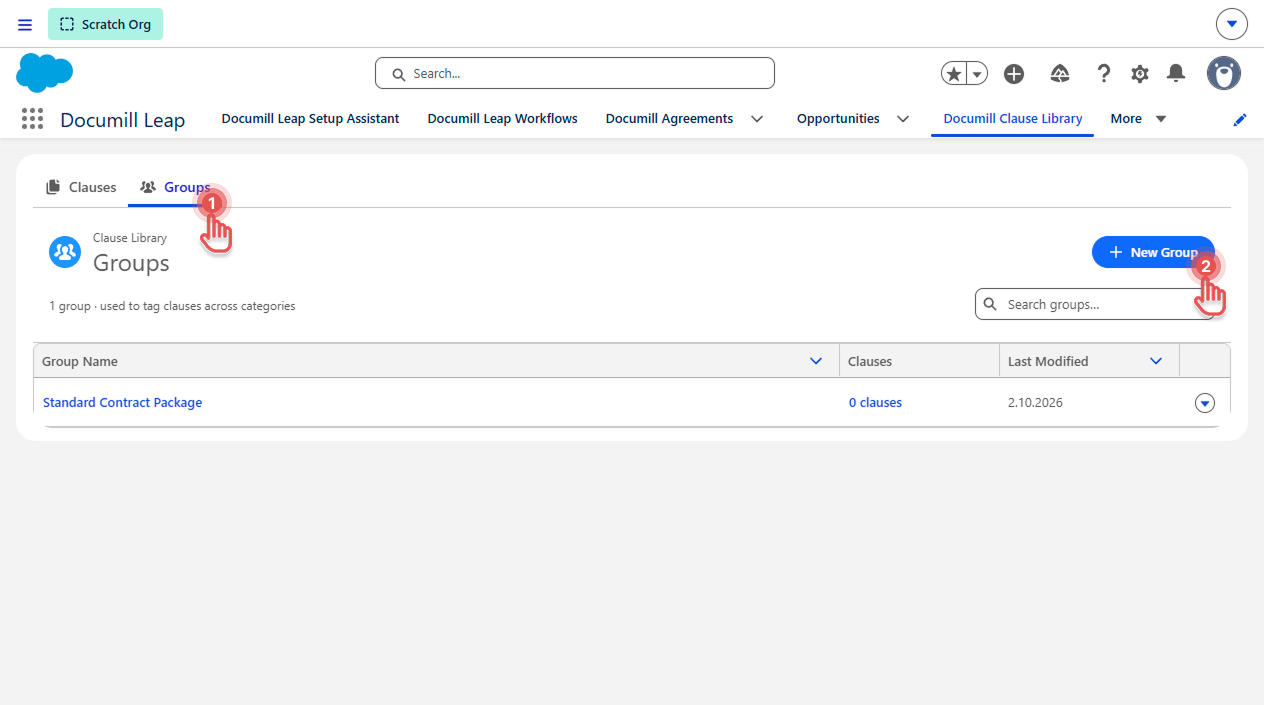Open row actions for Standard Contract Package
The width and height of the screenshot is (1264, 705).
[1205, 403]
